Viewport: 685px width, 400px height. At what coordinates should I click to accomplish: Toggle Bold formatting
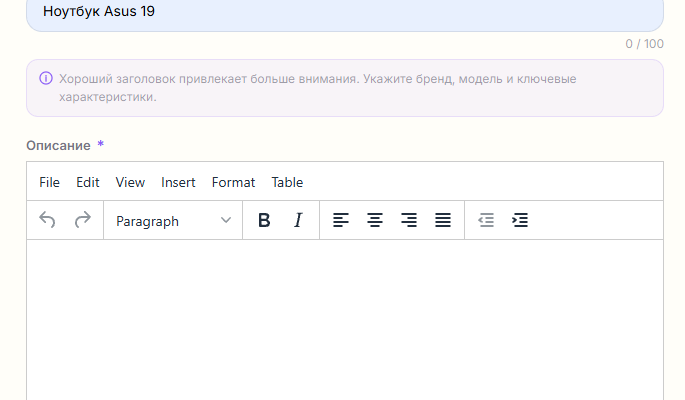point(264,220)
